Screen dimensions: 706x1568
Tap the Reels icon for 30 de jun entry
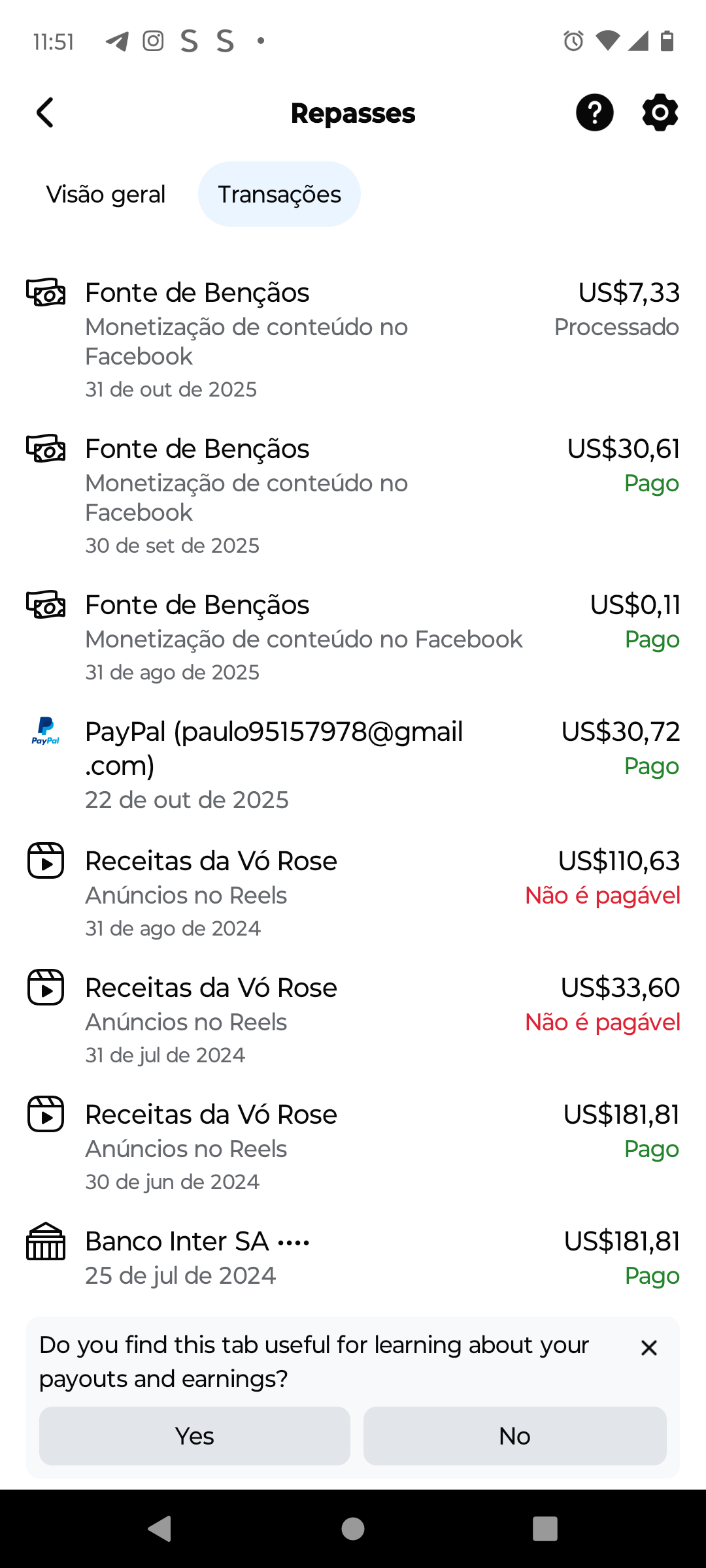point(45,1114)
